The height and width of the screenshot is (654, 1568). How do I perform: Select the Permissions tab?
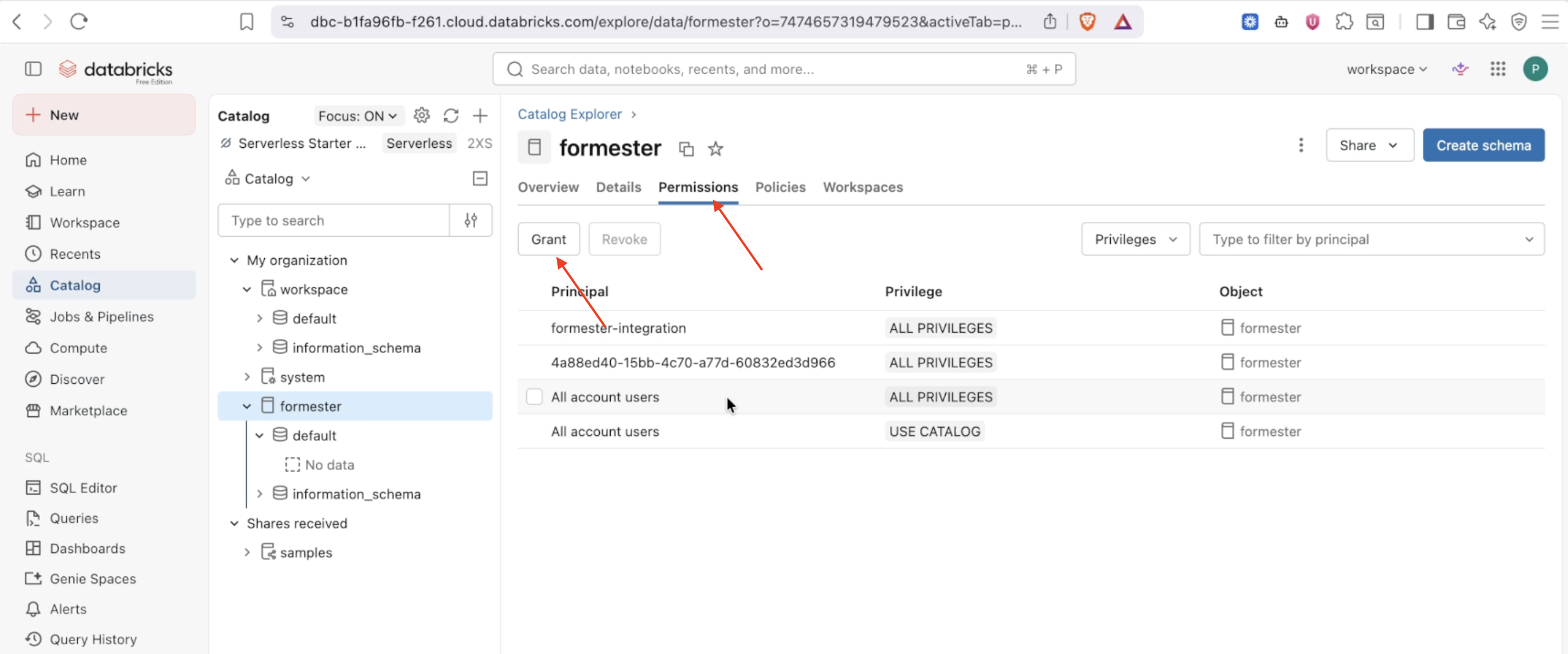click(x=698, y=187)
